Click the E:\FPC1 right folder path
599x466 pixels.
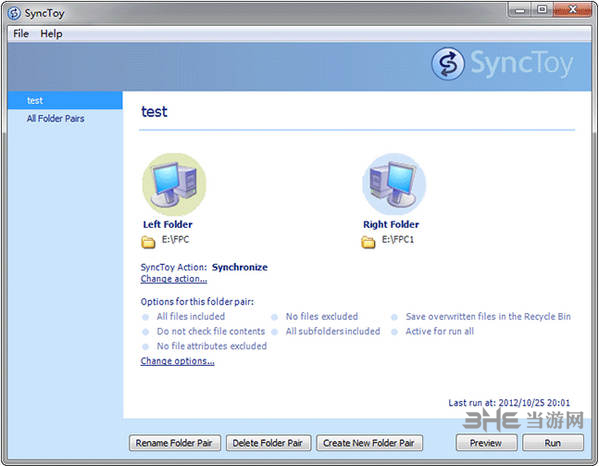point(398,239)
